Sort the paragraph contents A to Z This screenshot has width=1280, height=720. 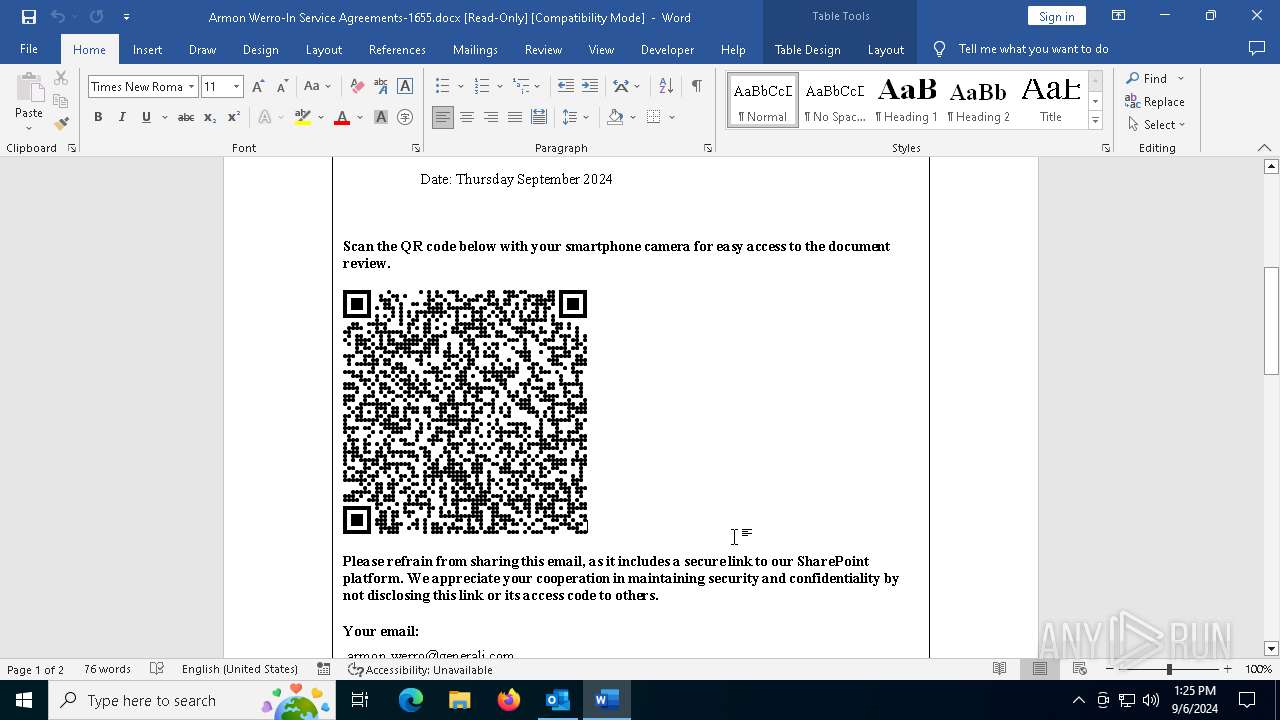tap(666, 87)
